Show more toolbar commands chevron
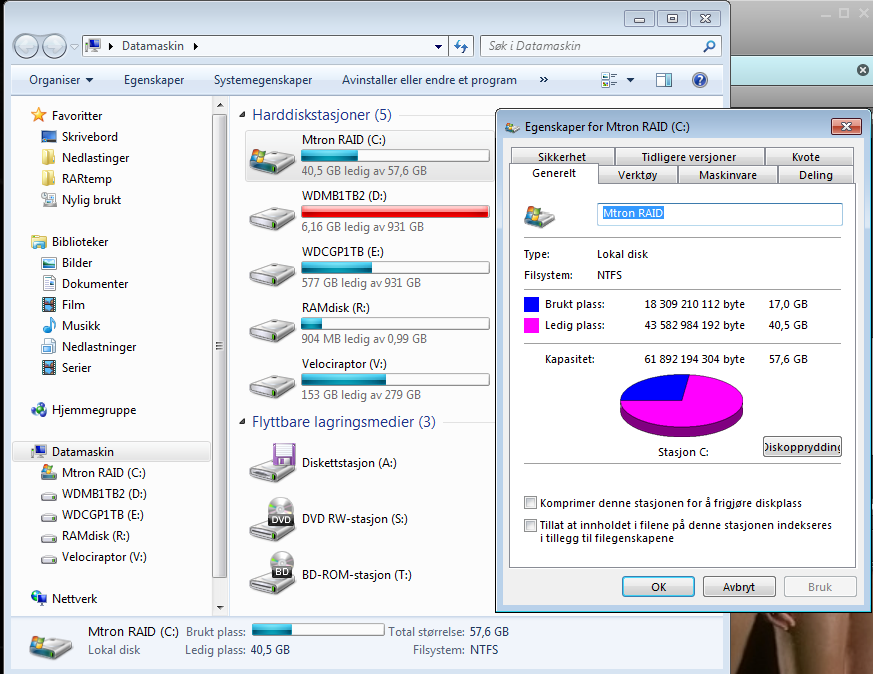Screen dimensions: 875x674 coord(544,80)
